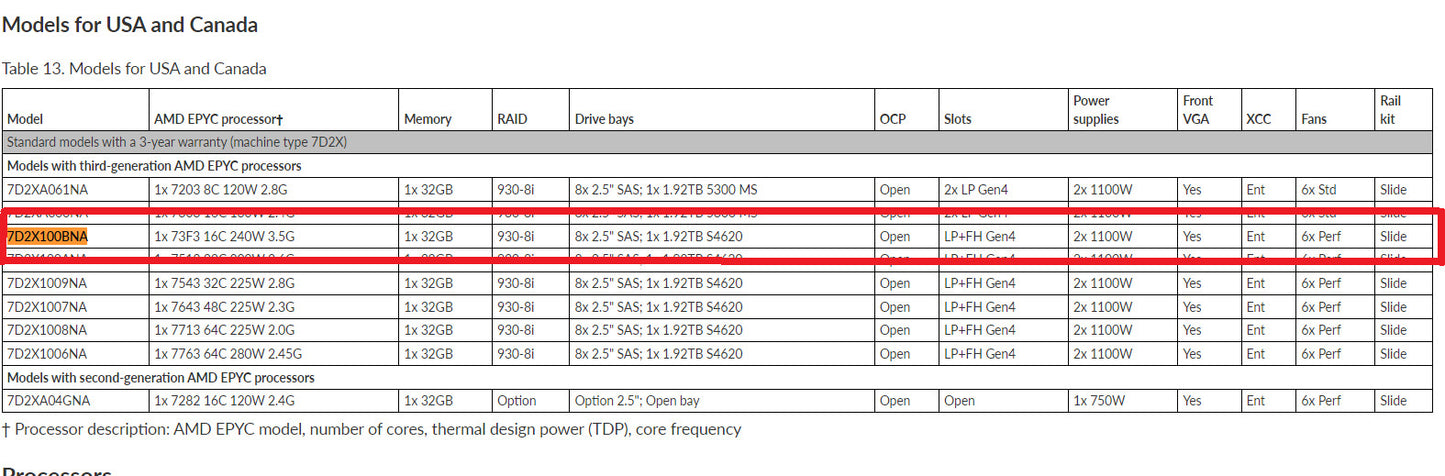Image resolution: width=1445 pixels, height=476 pixels.
Task: Click the "1x 750W" power supply cell
Action: click(x=1101, y=401)
